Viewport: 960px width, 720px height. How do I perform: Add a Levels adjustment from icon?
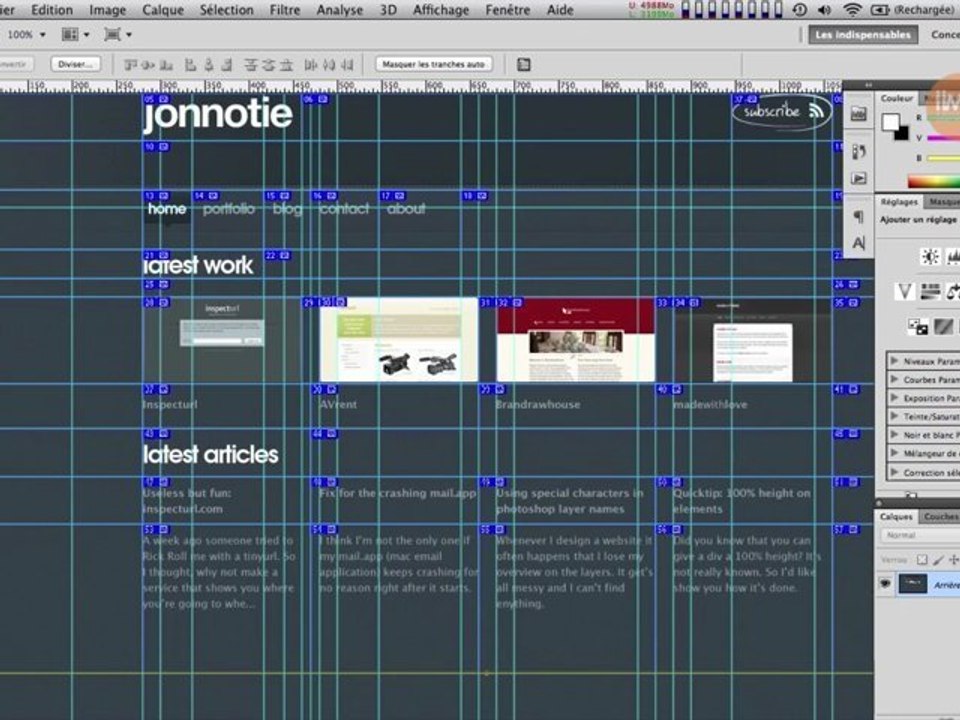(953, 257)
